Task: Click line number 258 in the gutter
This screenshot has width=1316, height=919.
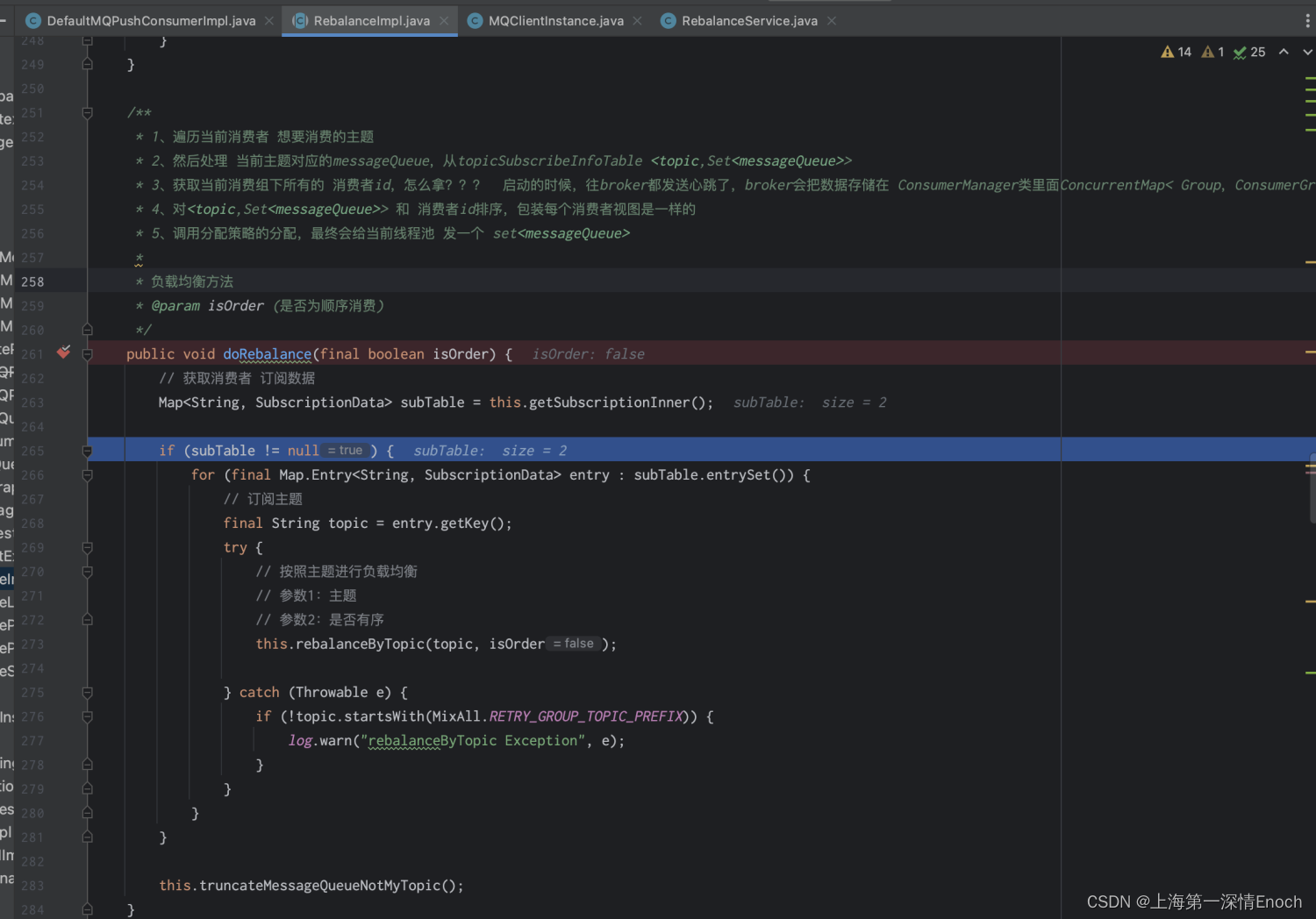Action: (32, 281)
